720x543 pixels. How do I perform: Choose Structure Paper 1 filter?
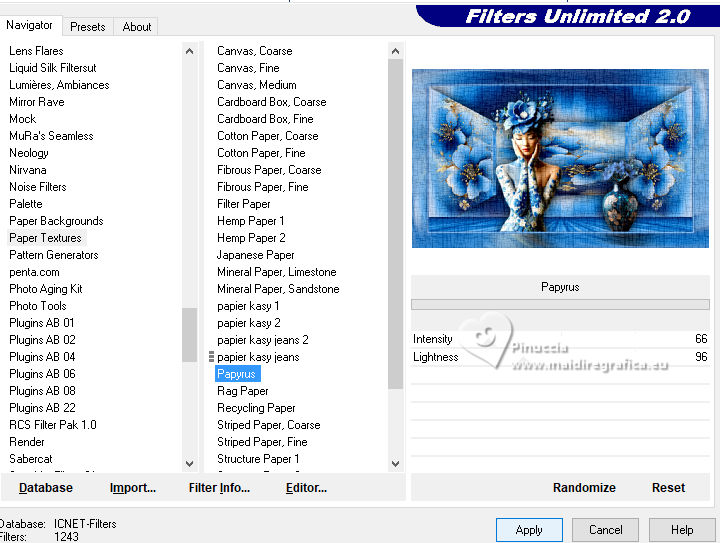coord(258,459)
